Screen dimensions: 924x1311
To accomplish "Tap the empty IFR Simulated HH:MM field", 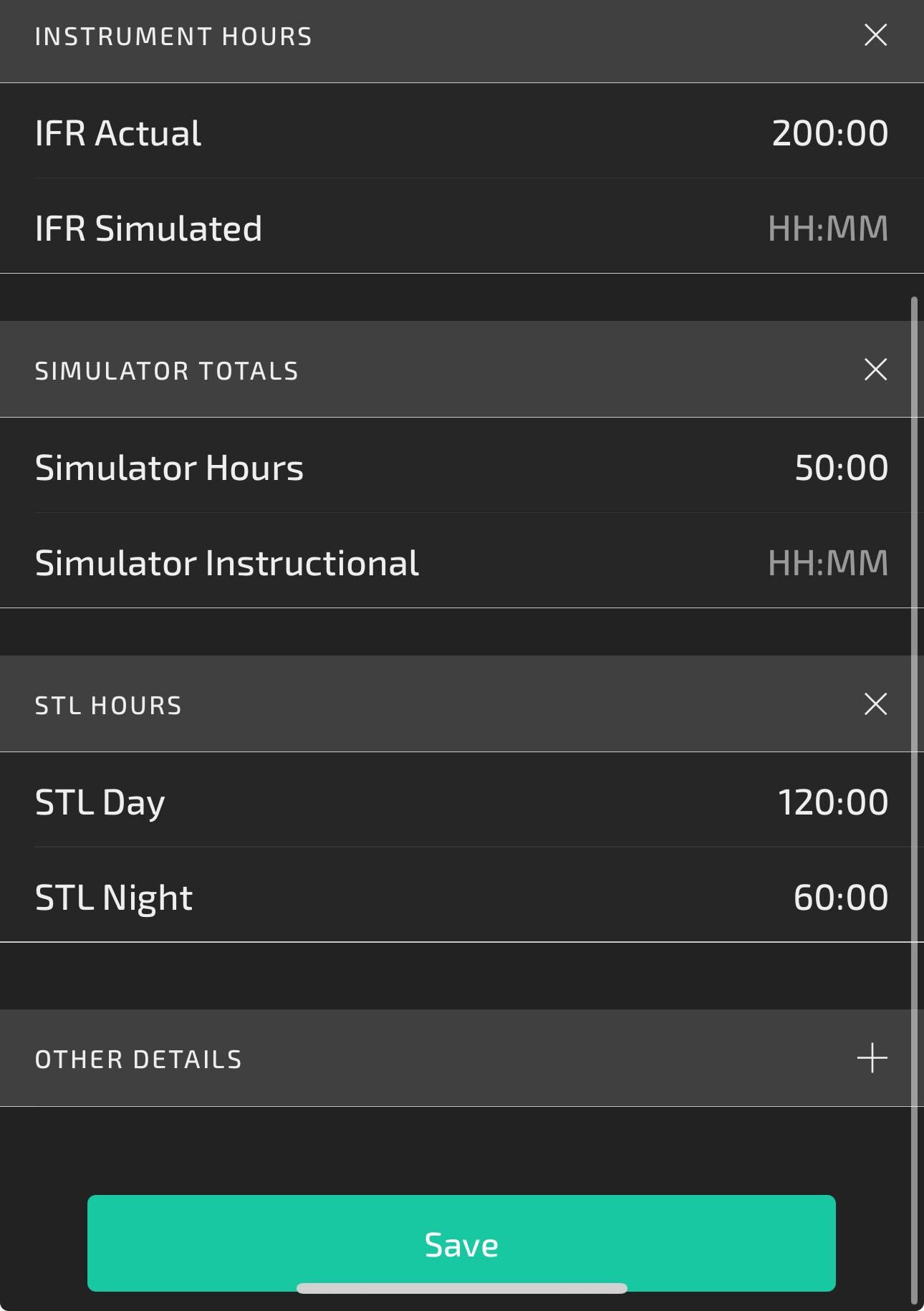I will pyautogui.click(x=828, y=229).
